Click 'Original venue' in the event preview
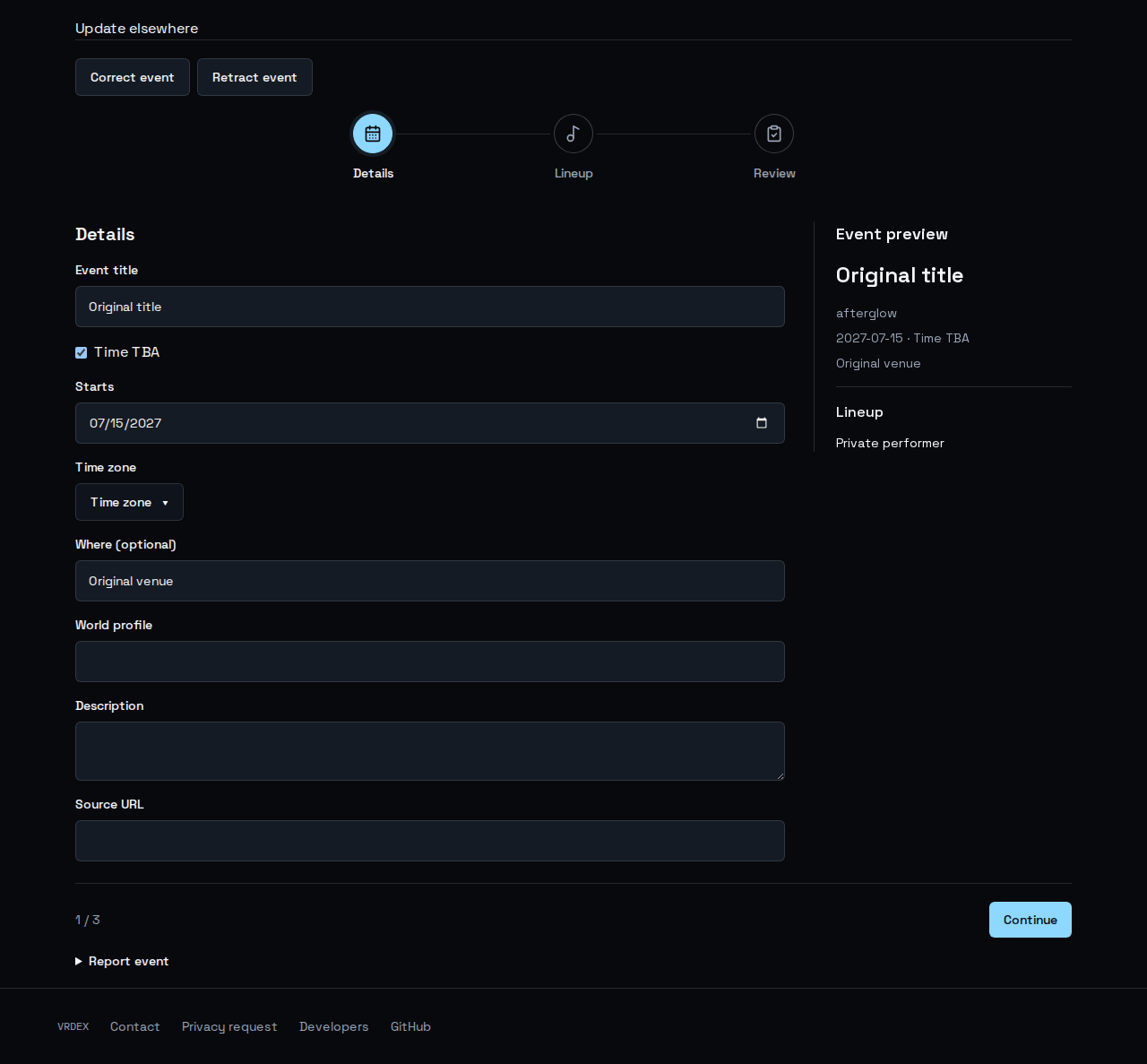The width and height of the screenshot is (1147, 1064). 878,363
